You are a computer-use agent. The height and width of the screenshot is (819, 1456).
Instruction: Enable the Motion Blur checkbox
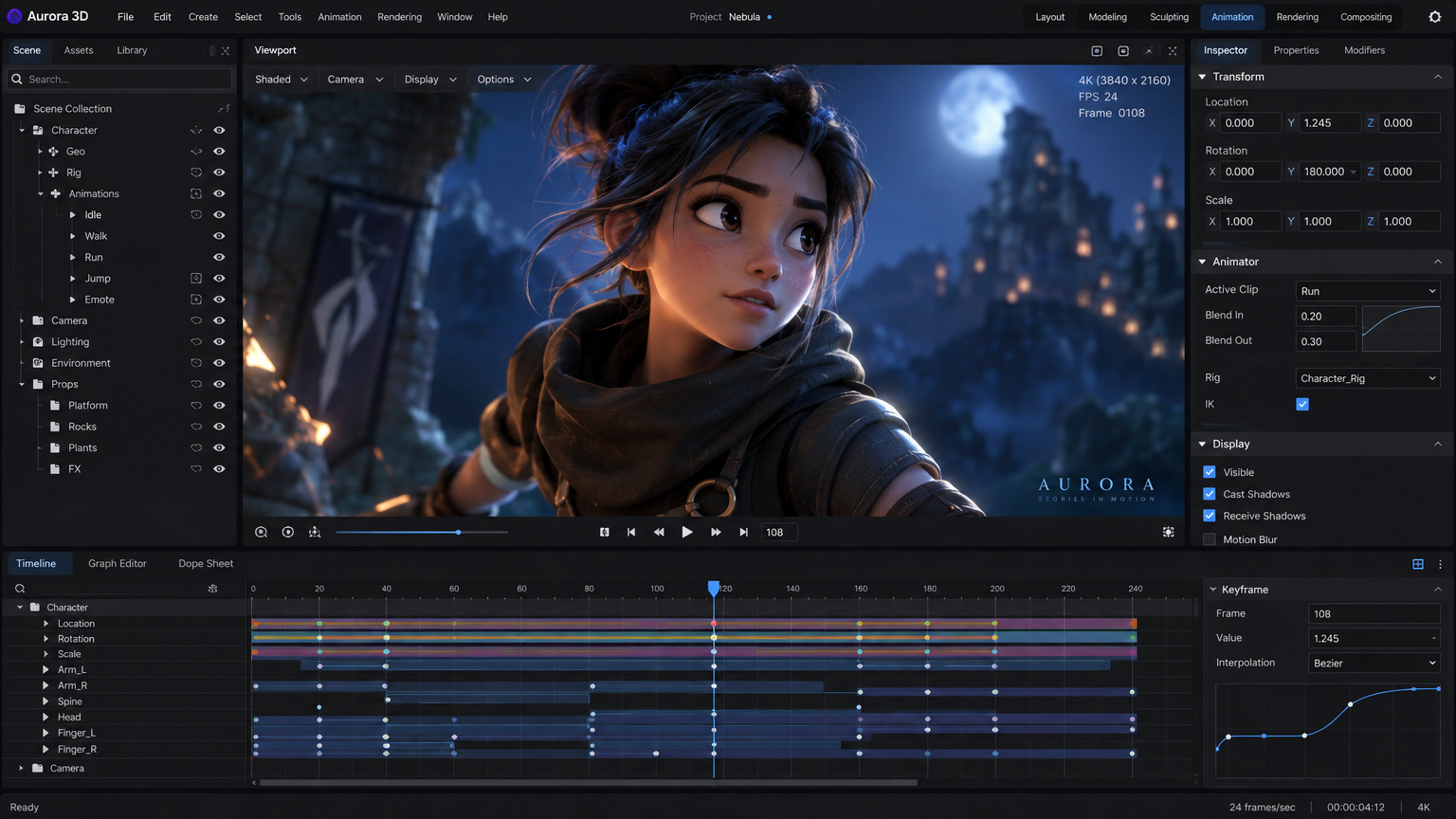click(1210, 539)
